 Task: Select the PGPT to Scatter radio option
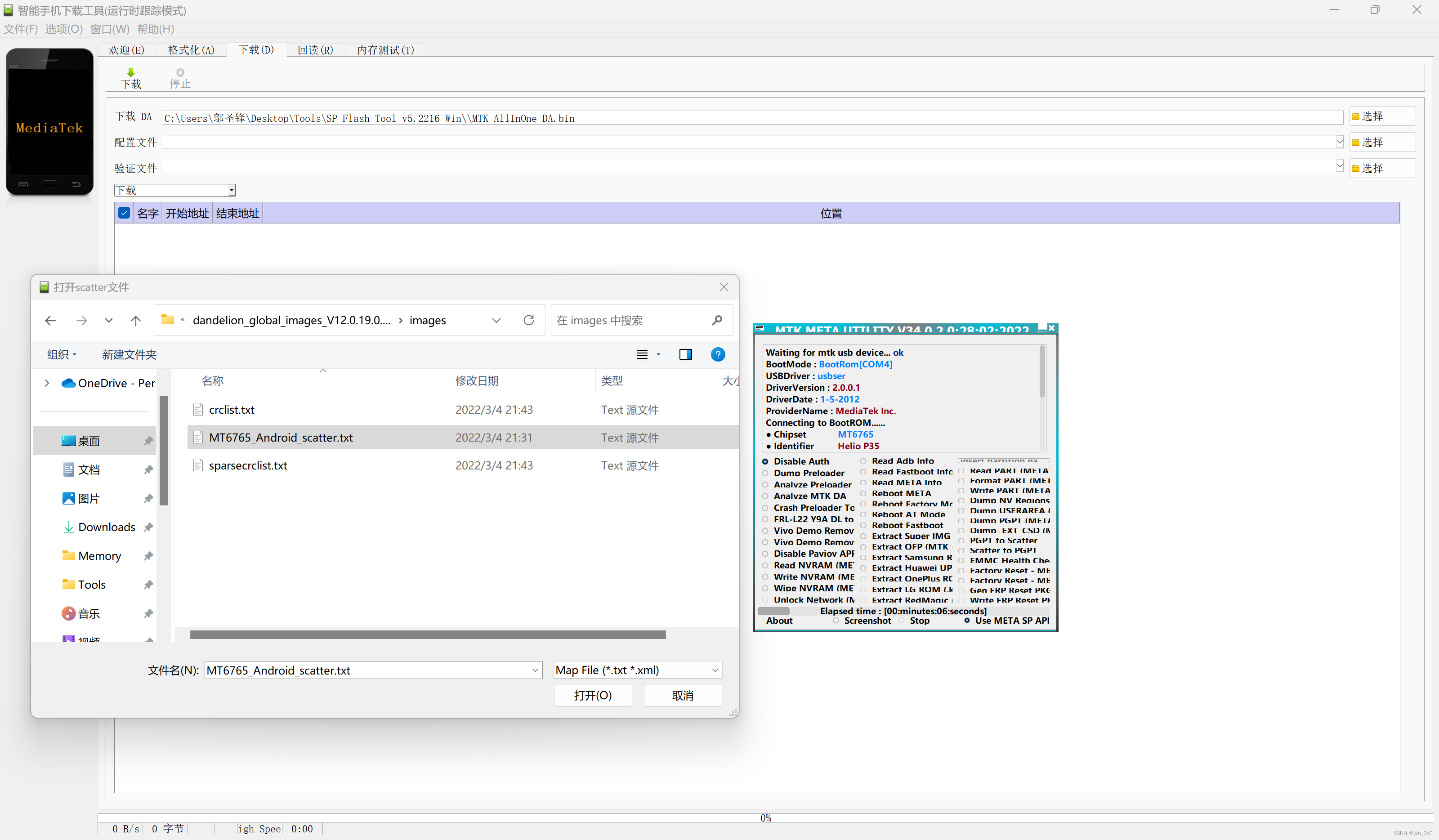point(961,540)
